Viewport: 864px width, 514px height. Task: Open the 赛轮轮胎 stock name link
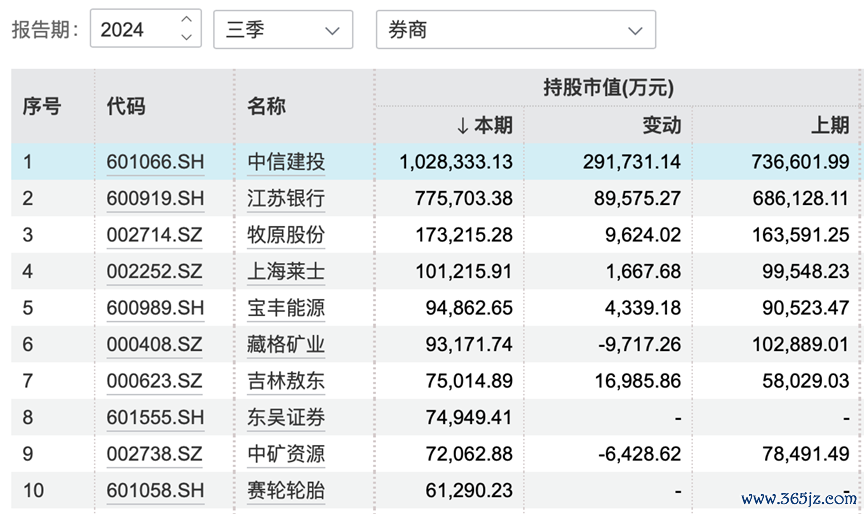point(286,490)
